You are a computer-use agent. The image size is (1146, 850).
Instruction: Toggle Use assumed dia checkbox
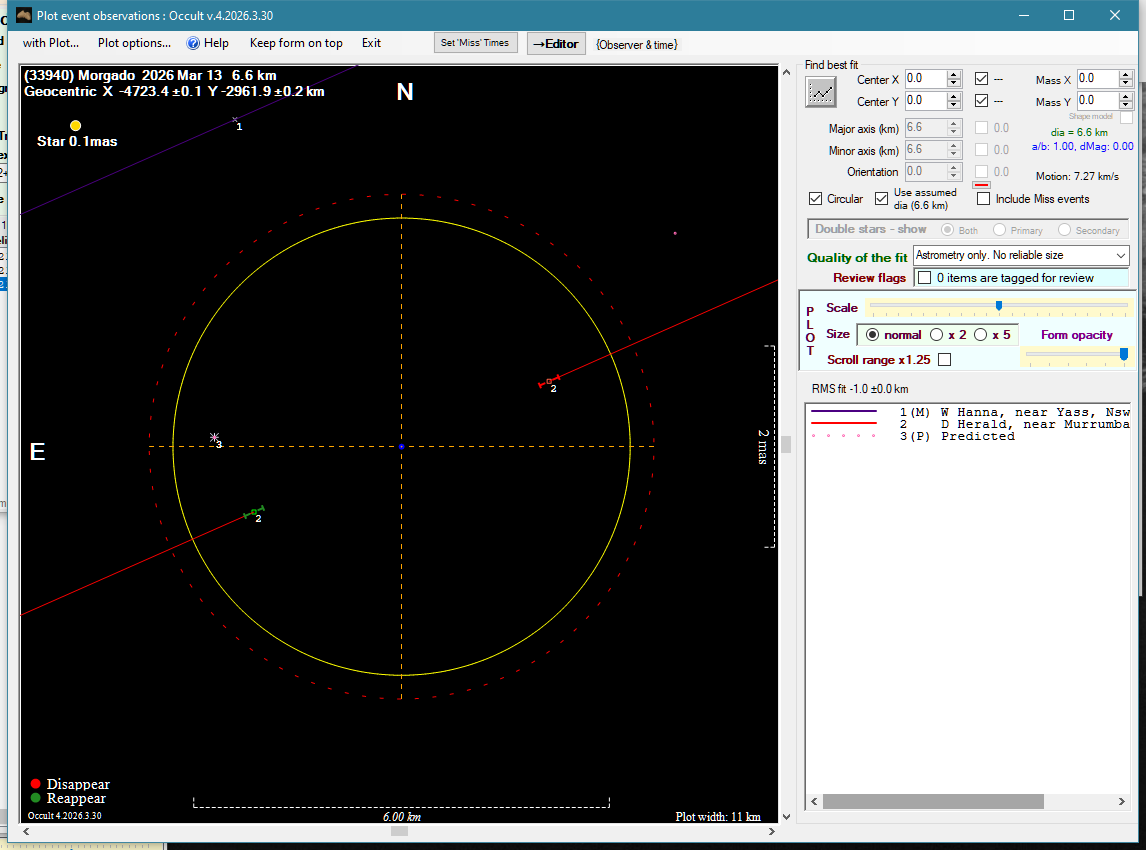(x=882, y=199)
